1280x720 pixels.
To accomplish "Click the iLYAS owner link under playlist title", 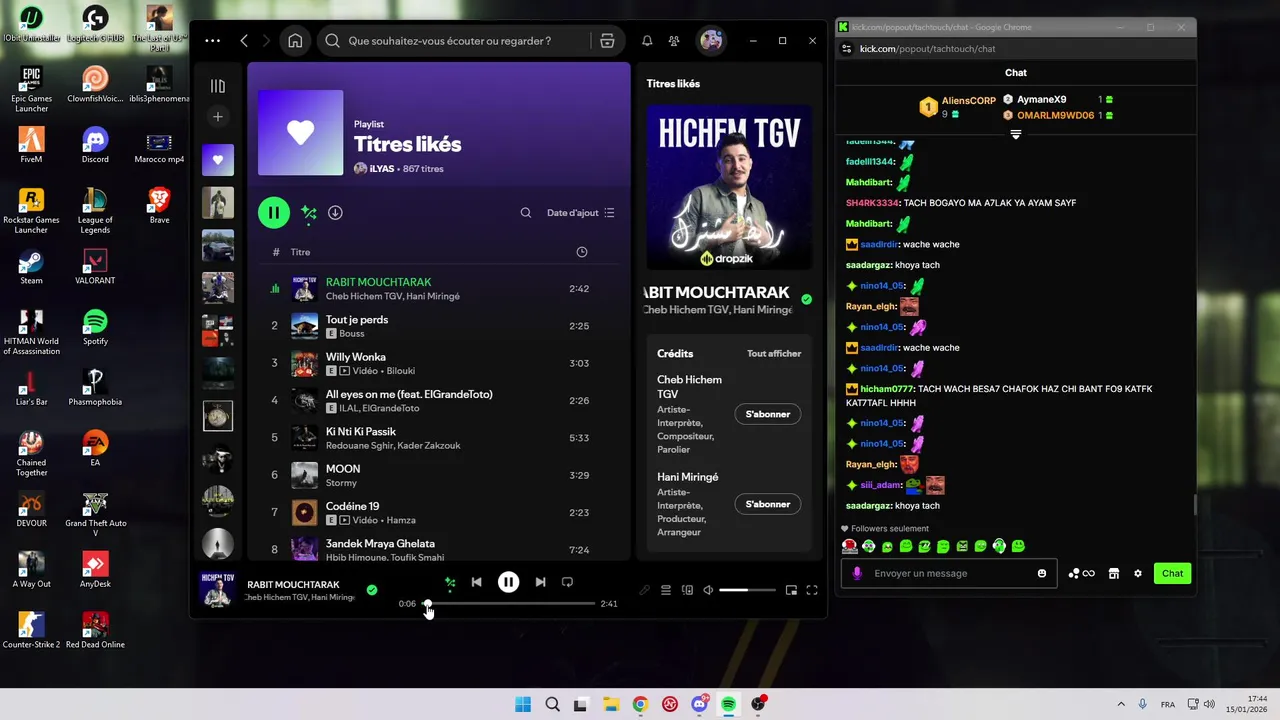I will [383, 169].
